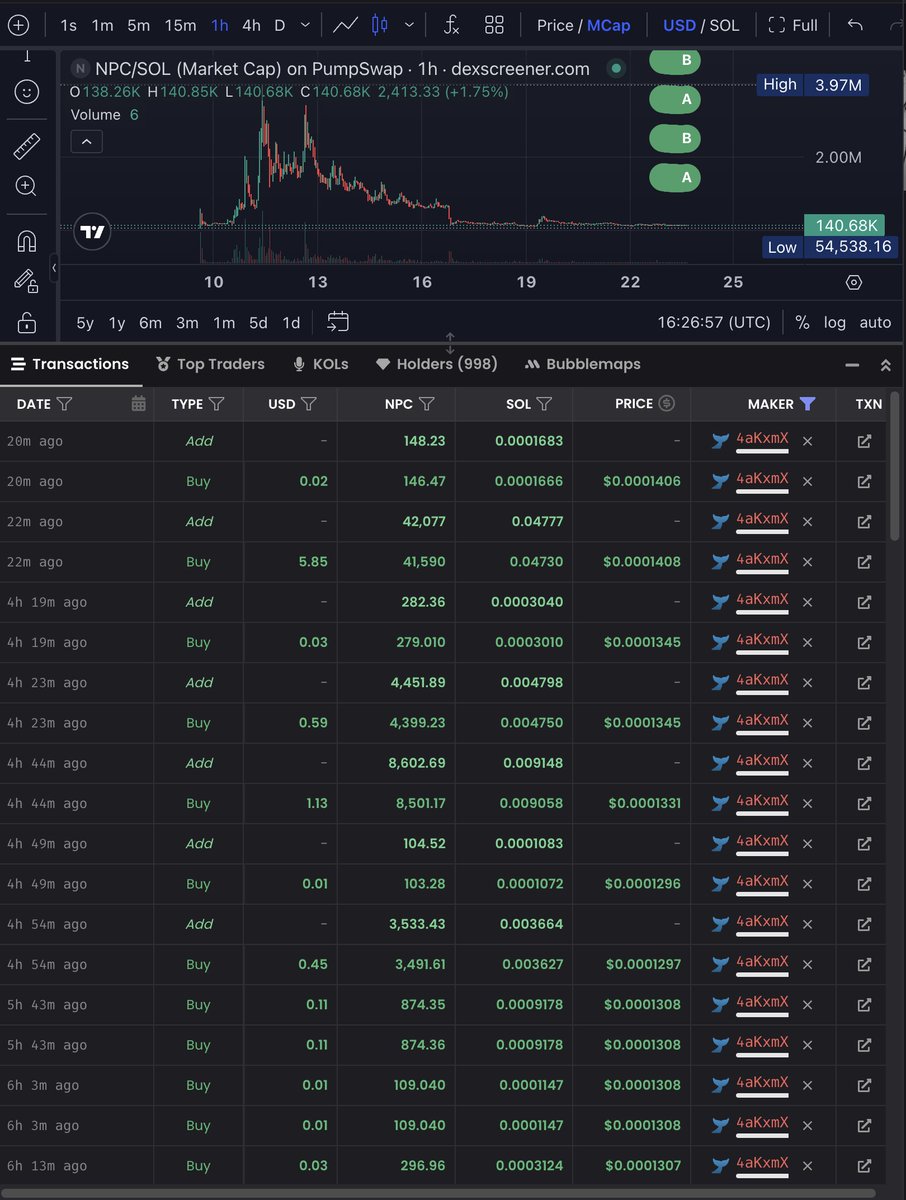This screenshot has width=906, height=1200.
Task: Set chart range to 5y
Action: point(85,322)
